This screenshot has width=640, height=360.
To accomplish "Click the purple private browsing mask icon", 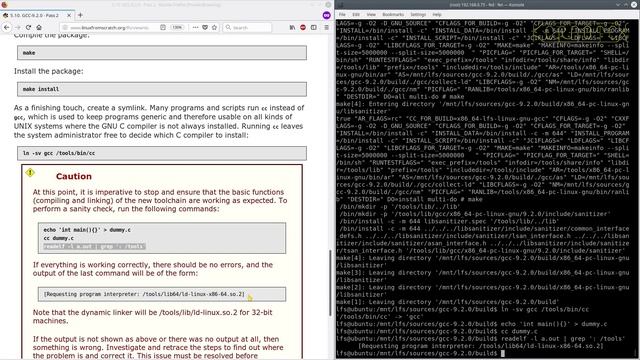I will (326, 15).
